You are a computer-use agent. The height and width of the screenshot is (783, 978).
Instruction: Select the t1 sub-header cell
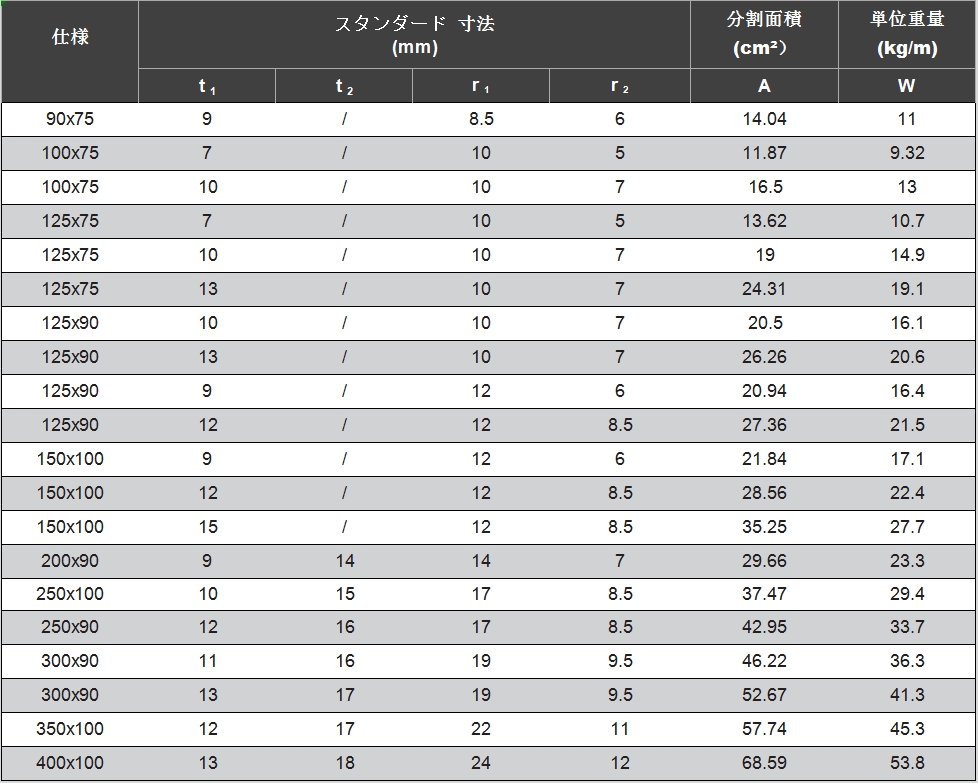click(x=207, y=87)
